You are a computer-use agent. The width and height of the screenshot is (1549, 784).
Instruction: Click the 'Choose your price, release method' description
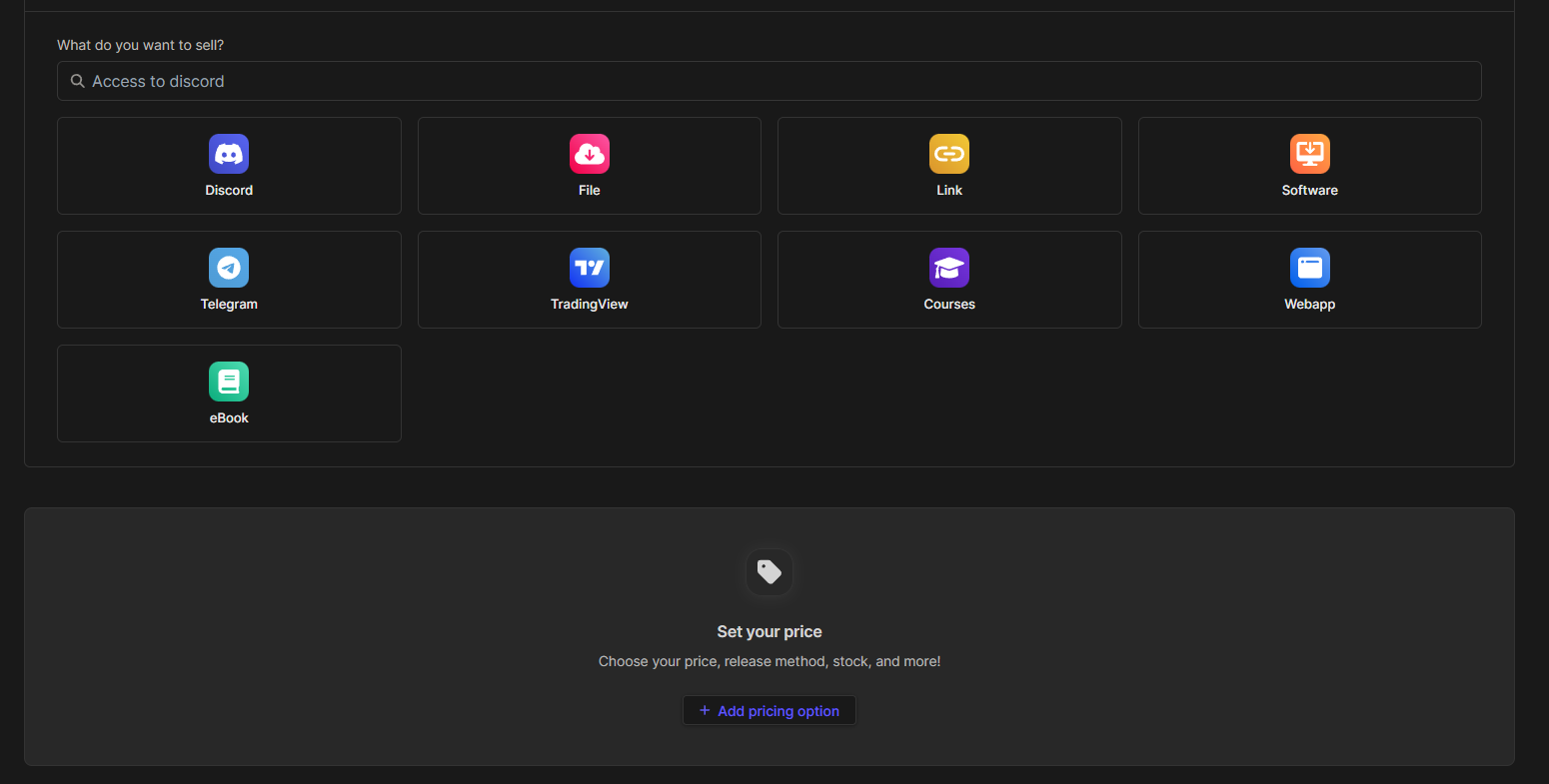point(770,661)
